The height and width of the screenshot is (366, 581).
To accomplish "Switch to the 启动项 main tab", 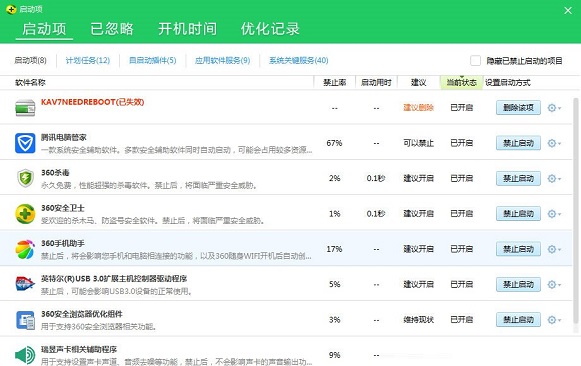I will click(x=44, y=29).
